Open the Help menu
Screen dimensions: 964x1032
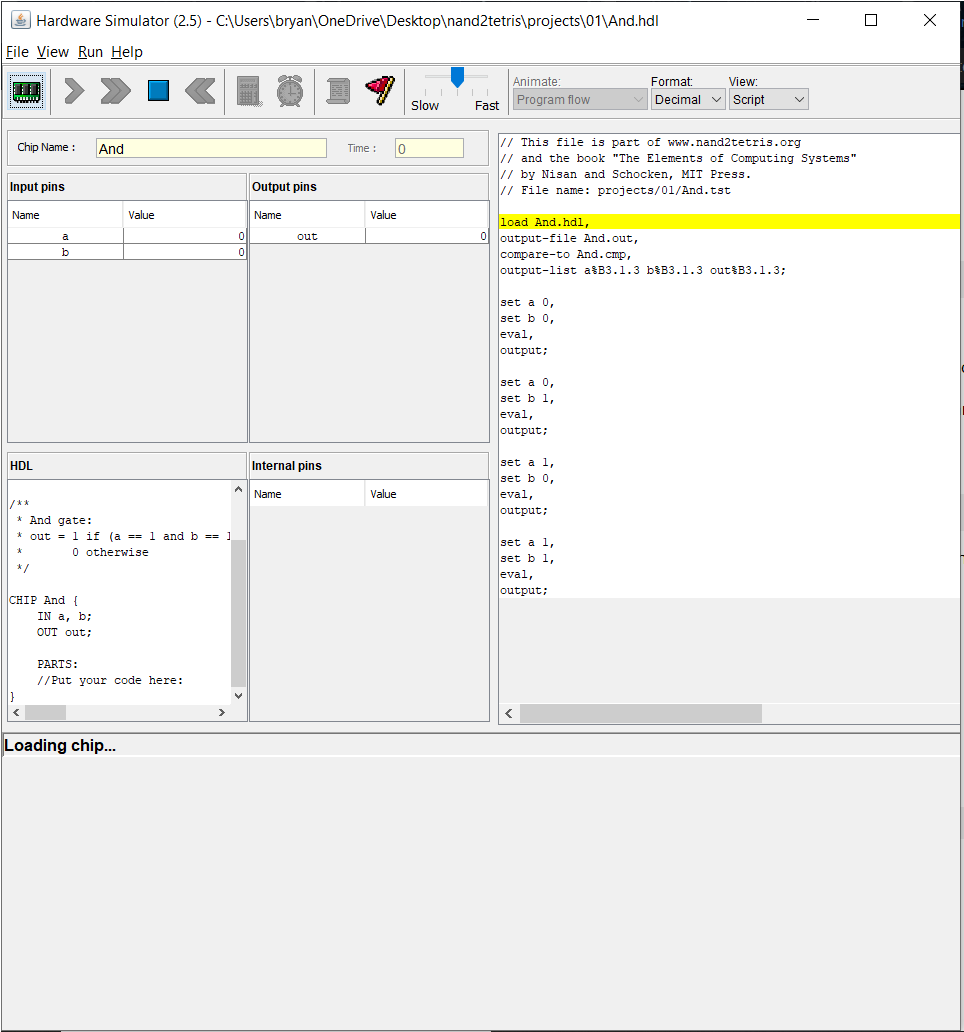127,52
